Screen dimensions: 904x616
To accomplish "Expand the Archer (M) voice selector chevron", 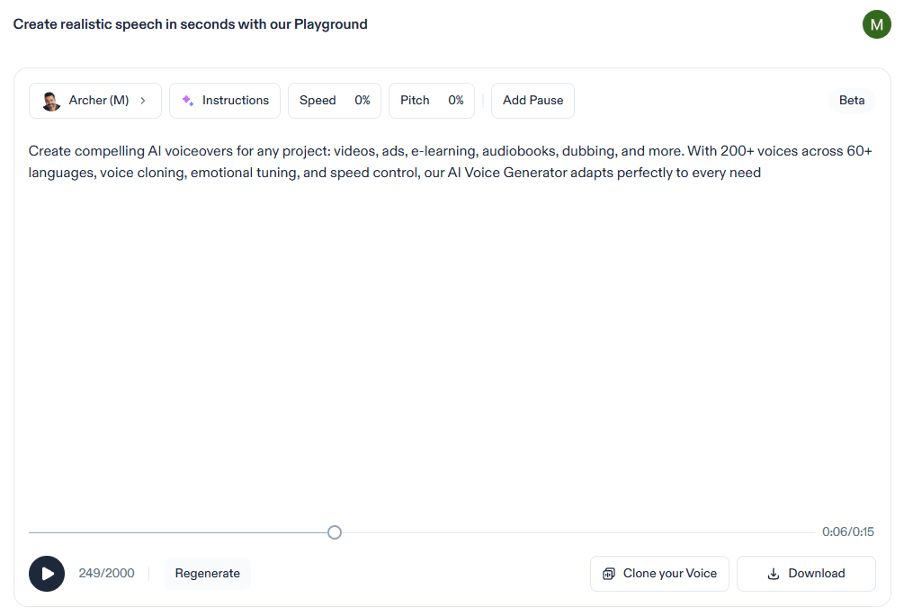I will point(143,101).
